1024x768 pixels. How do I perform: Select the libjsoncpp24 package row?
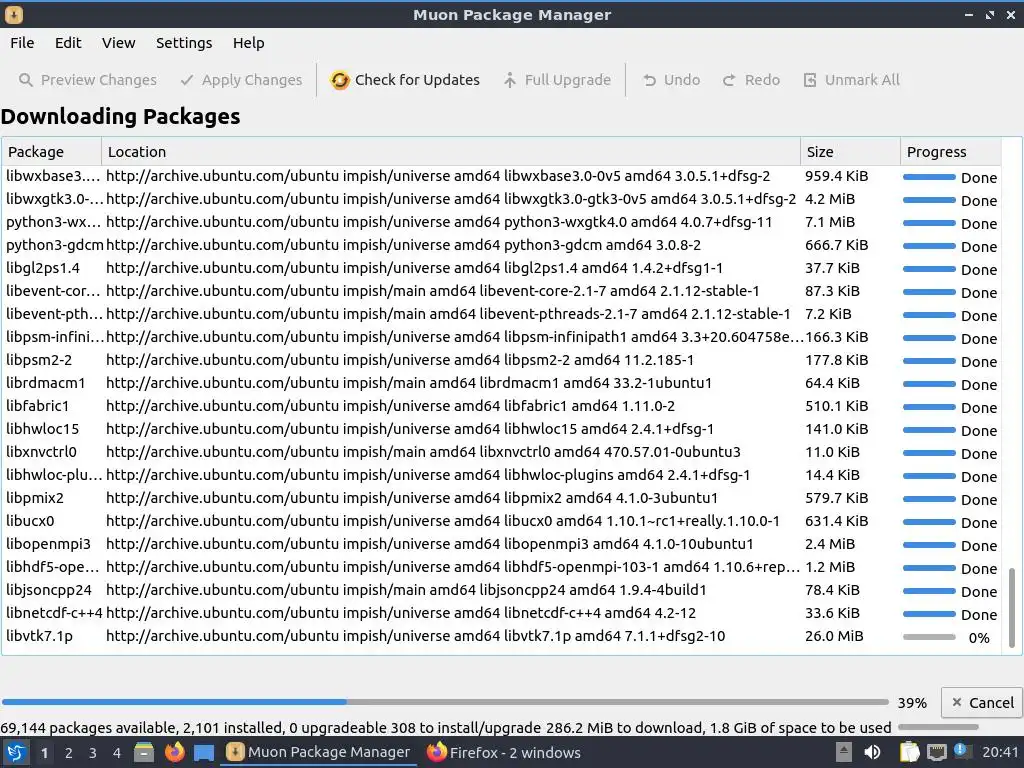tap(501, 590)
